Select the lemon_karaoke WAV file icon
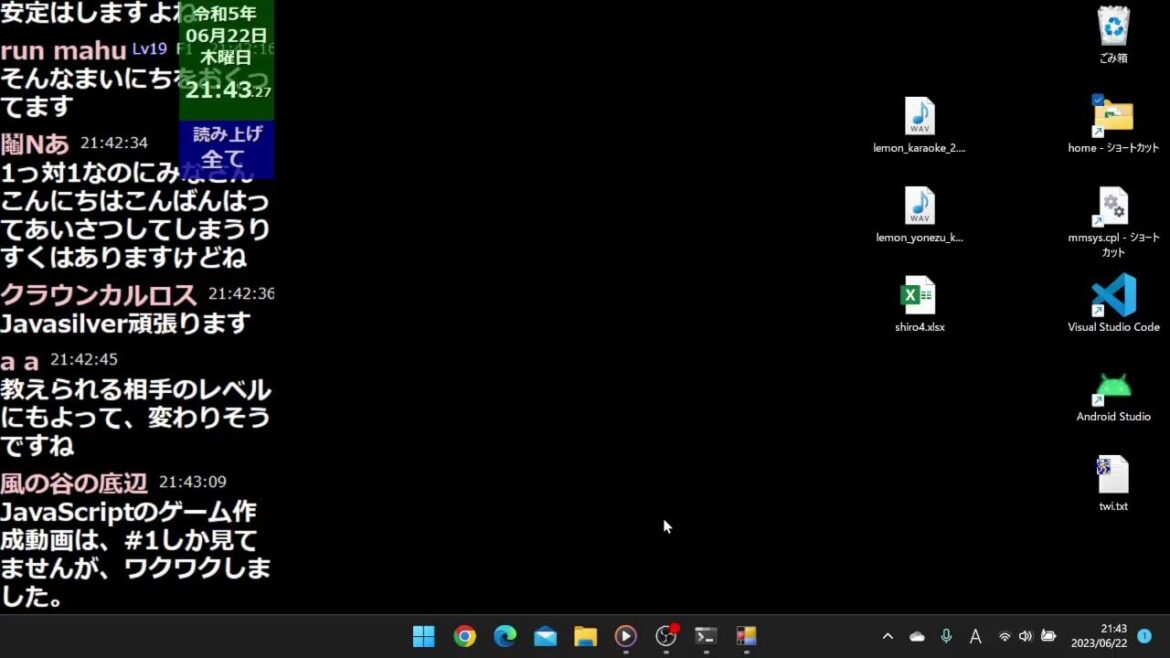The width and height of the screenshot is (1170, 658). [919, 117]
